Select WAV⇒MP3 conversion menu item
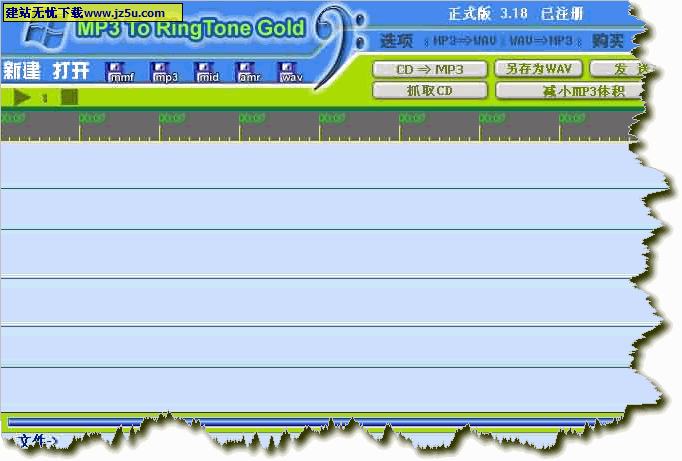Screen dimensions: 682x461 541,41
